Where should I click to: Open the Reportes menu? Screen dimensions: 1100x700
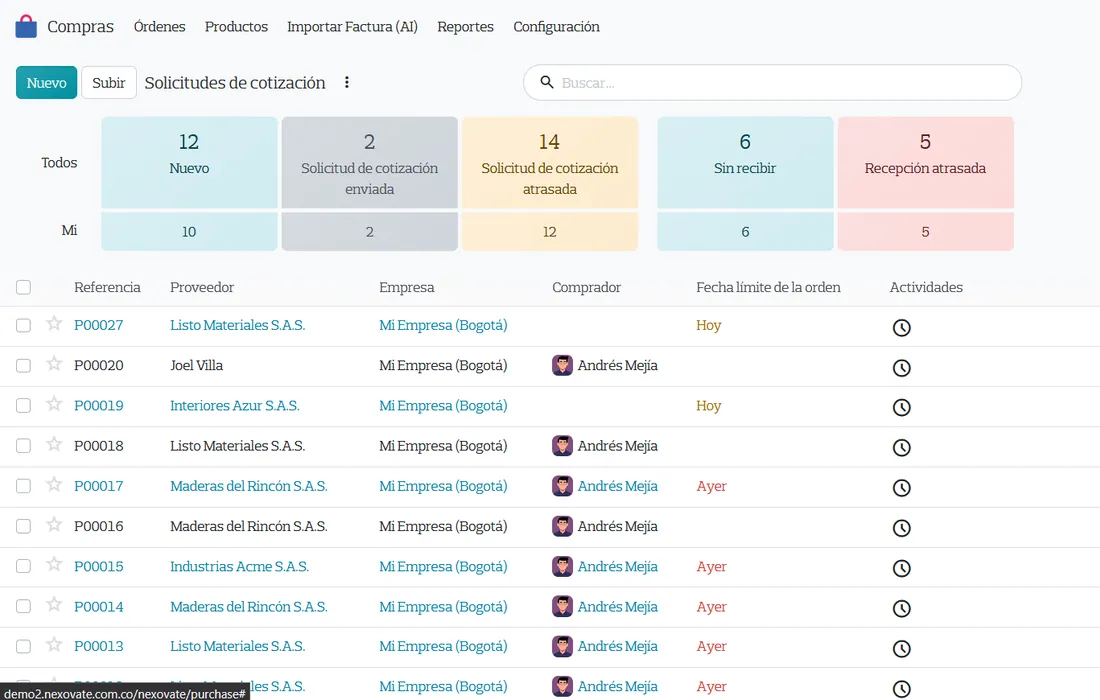[465, 27]
